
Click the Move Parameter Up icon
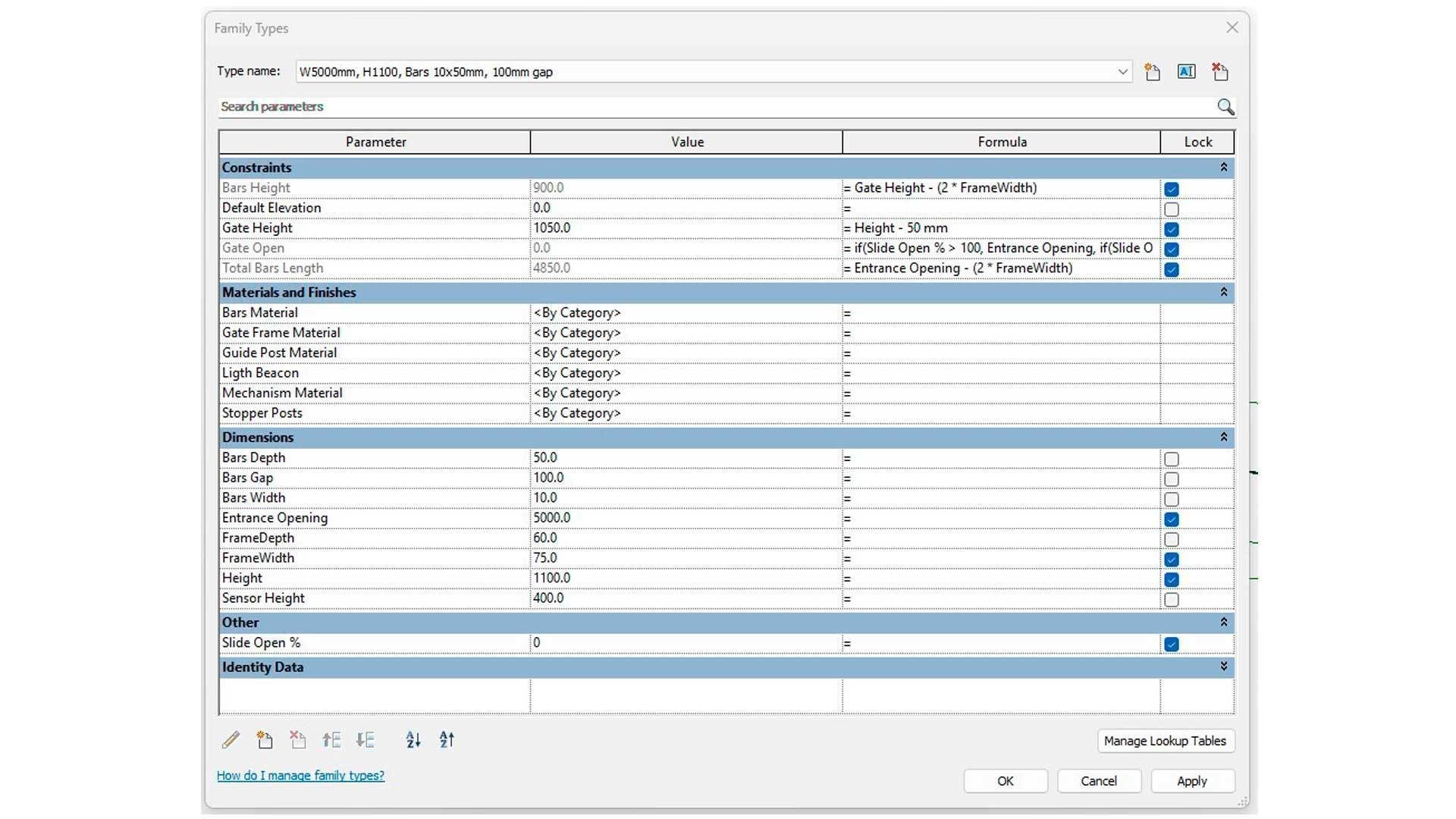point(331,740)
